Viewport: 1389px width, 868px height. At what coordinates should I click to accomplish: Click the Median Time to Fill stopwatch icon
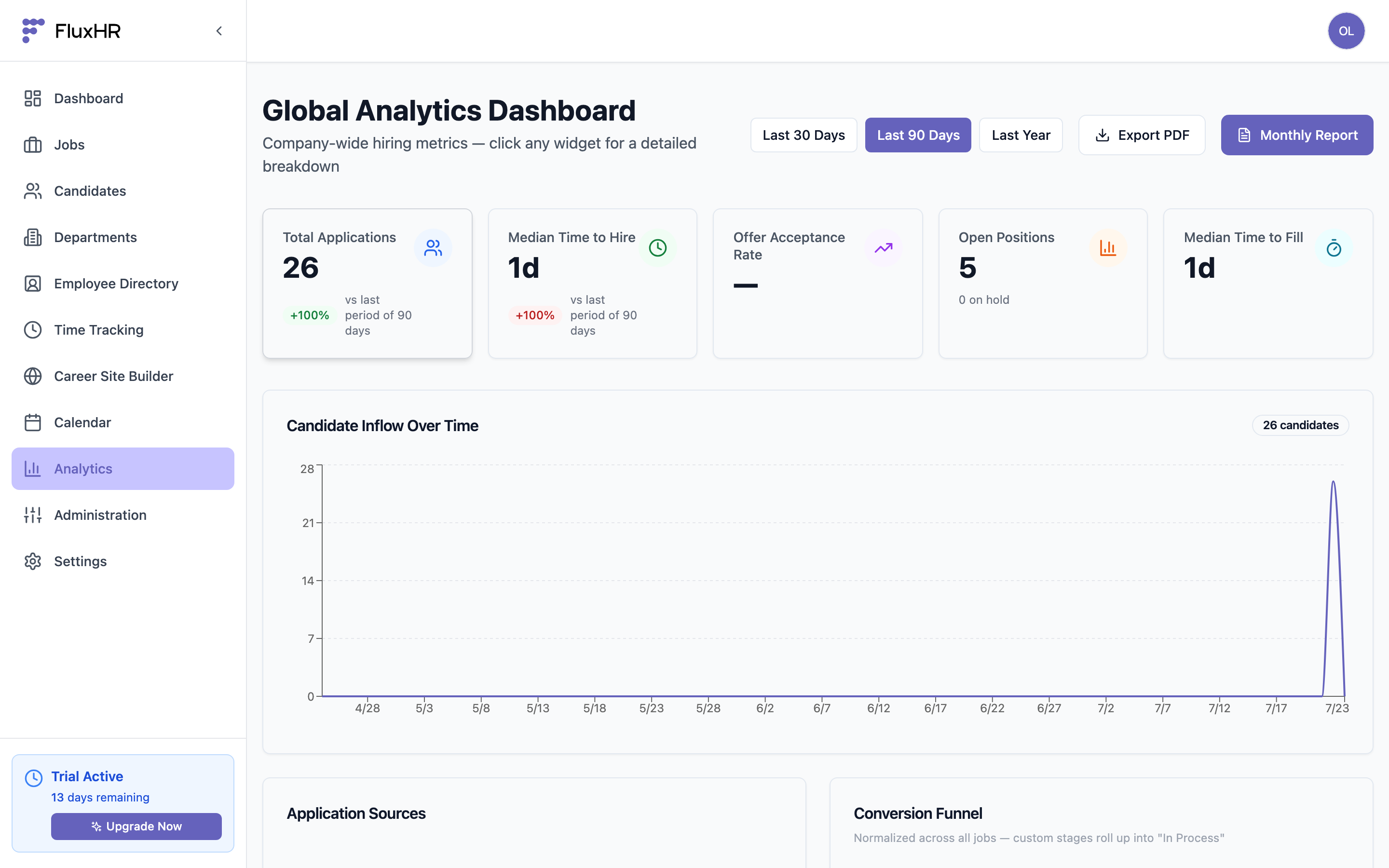pyautogui.click(x=1334, y=248)
